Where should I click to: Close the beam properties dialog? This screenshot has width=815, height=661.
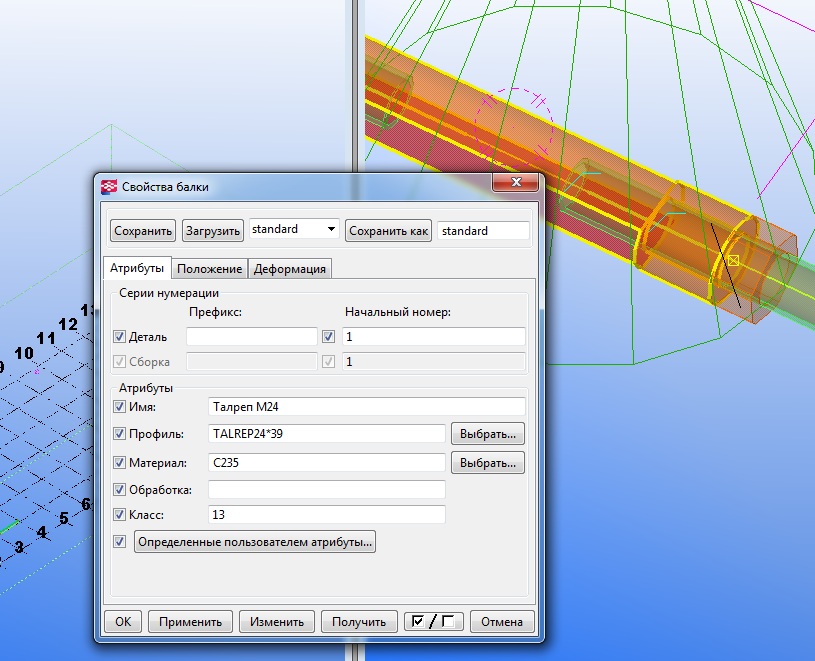[515, 185]
